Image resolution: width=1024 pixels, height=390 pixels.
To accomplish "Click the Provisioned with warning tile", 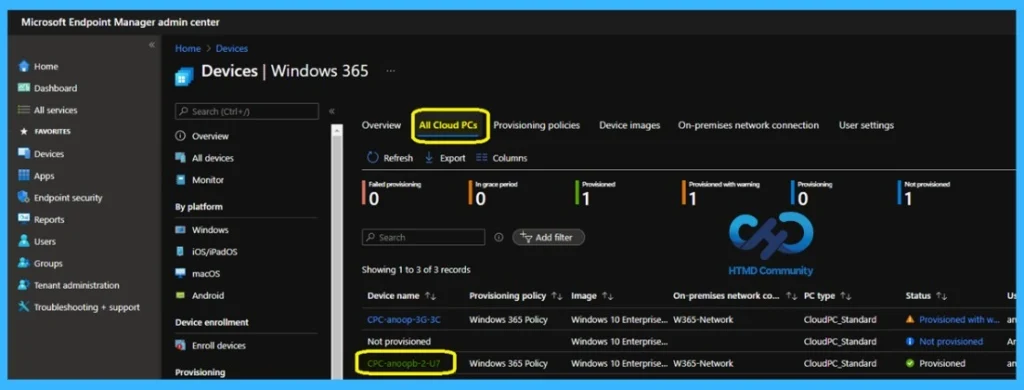I will pyautogui.click(x=722, y=193).
